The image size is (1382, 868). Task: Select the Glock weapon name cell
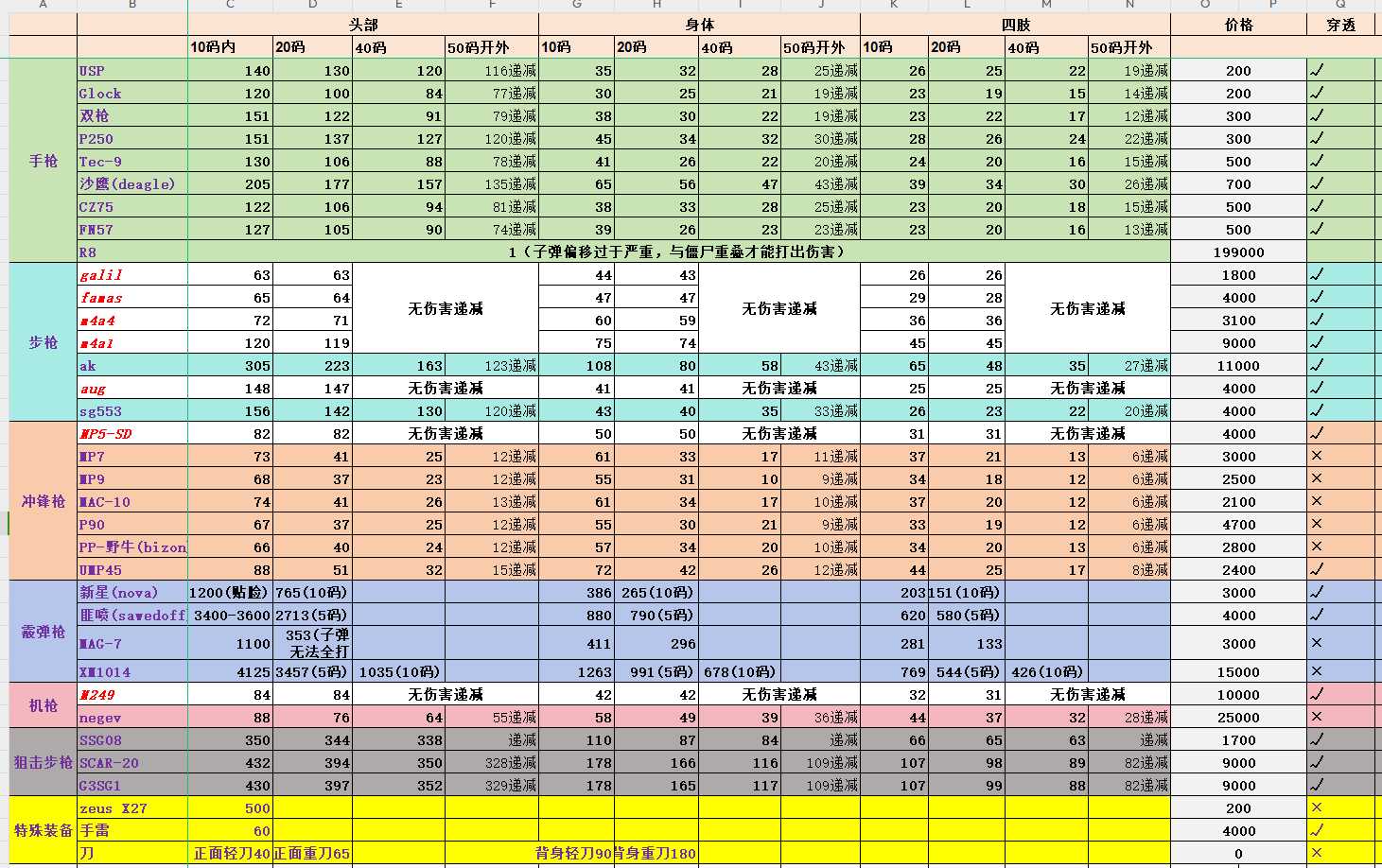tap(132, 93)
